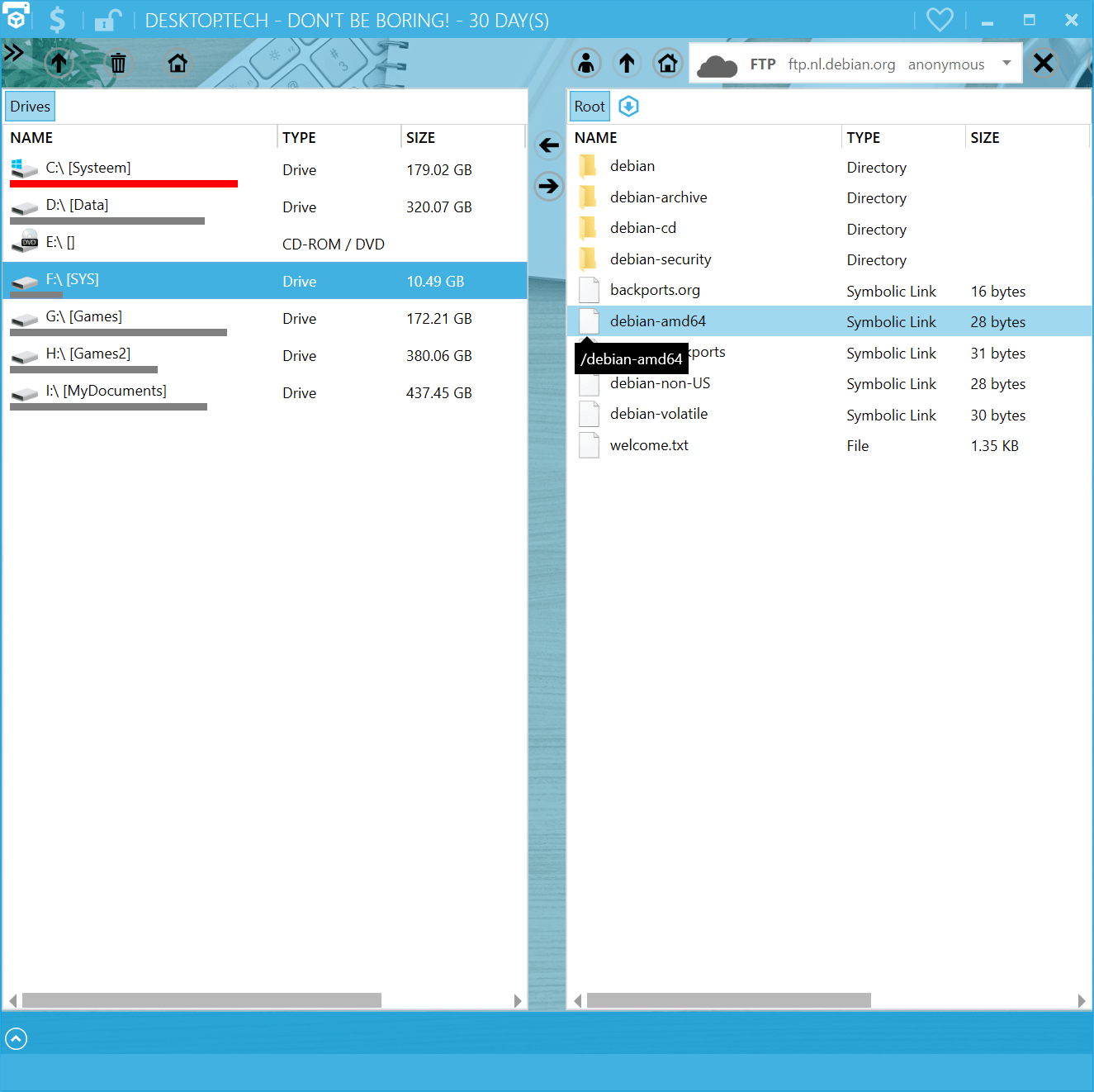Image resolution: width=1094 pixels, height=1092 pixels.
Task: Click the Drives breadcrumb button
Action: (31, 107)
